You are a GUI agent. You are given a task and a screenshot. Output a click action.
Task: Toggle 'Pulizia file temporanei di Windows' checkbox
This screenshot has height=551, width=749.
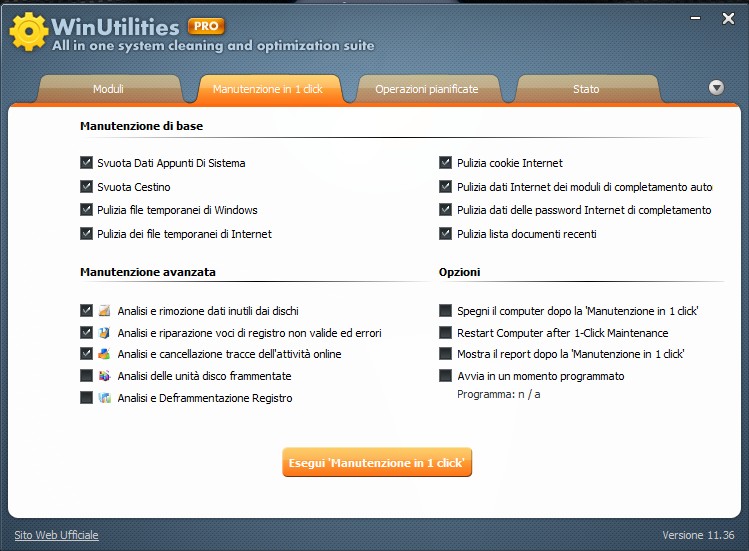coord(86,209)
